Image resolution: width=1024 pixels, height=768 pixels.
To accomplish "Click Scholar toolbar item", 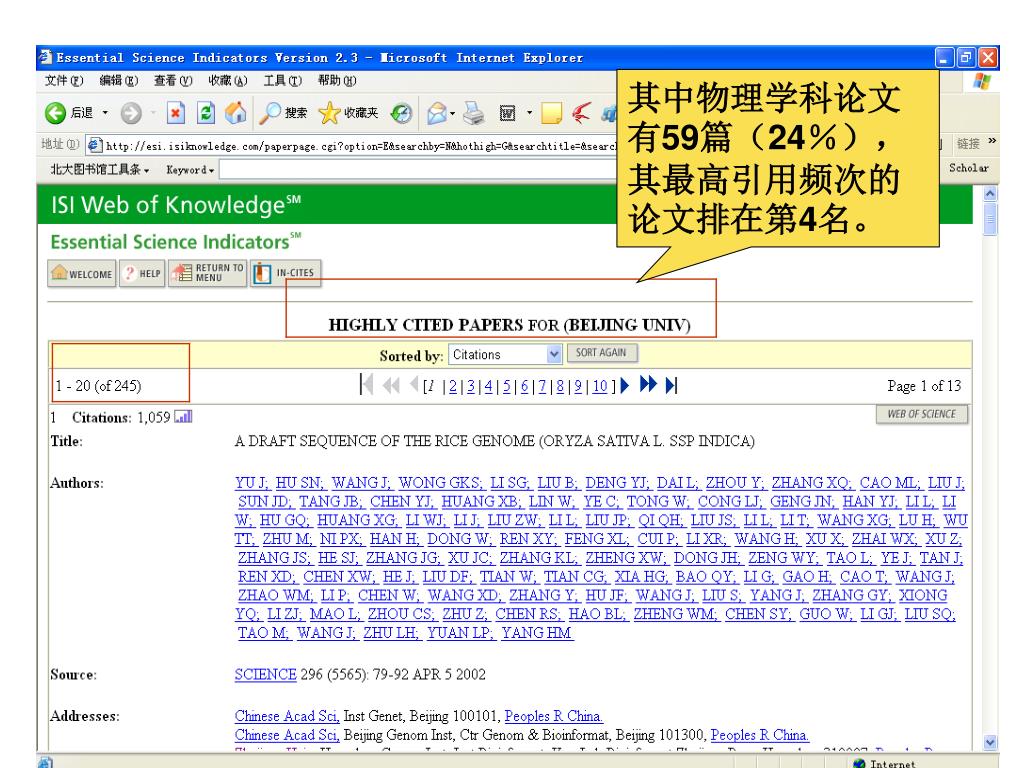I will click(968, 168).
